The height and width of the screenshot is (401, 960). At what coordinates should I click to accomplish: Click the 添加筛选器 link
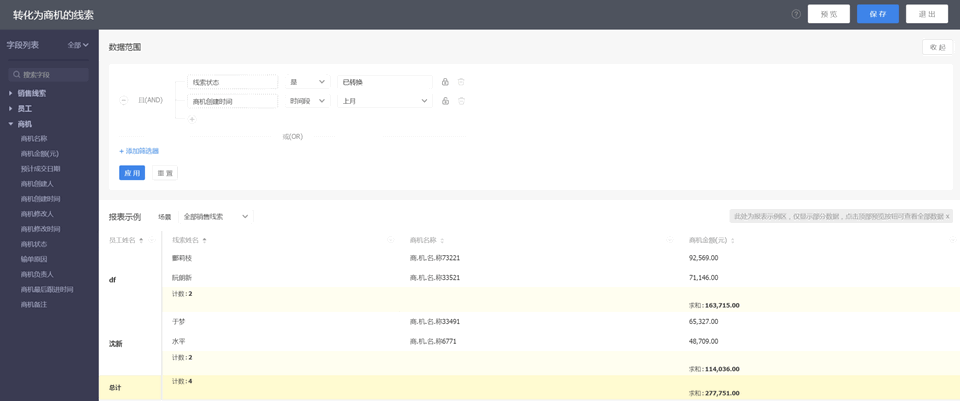(x=139, y=151)
